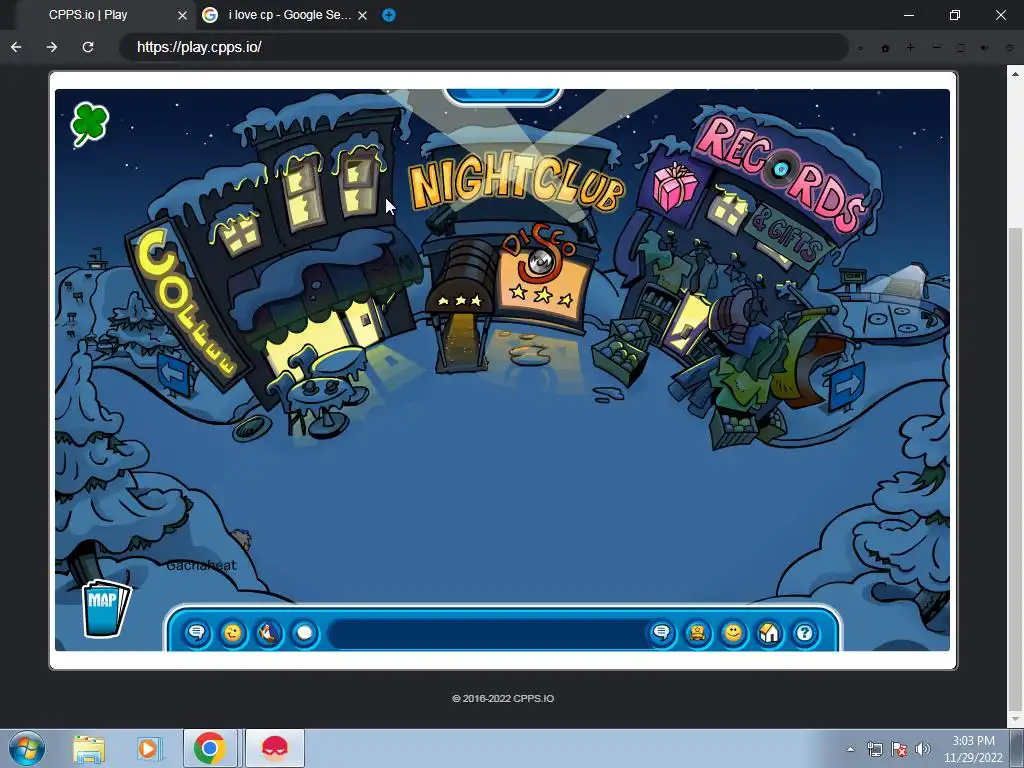Zoom out with the minus toolbar icon
Screen dimensions: 1024x768
coord(936,48)
